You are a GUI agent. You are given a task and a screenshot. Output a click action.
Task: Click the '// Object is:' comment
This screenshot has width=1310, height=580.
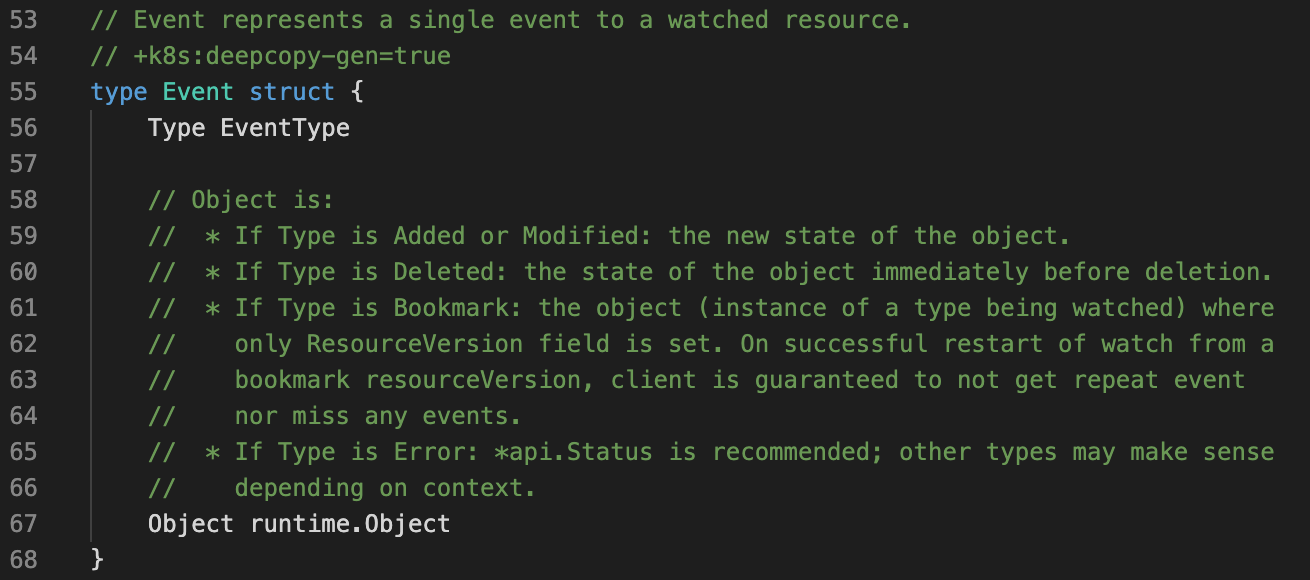click(241, 200)
